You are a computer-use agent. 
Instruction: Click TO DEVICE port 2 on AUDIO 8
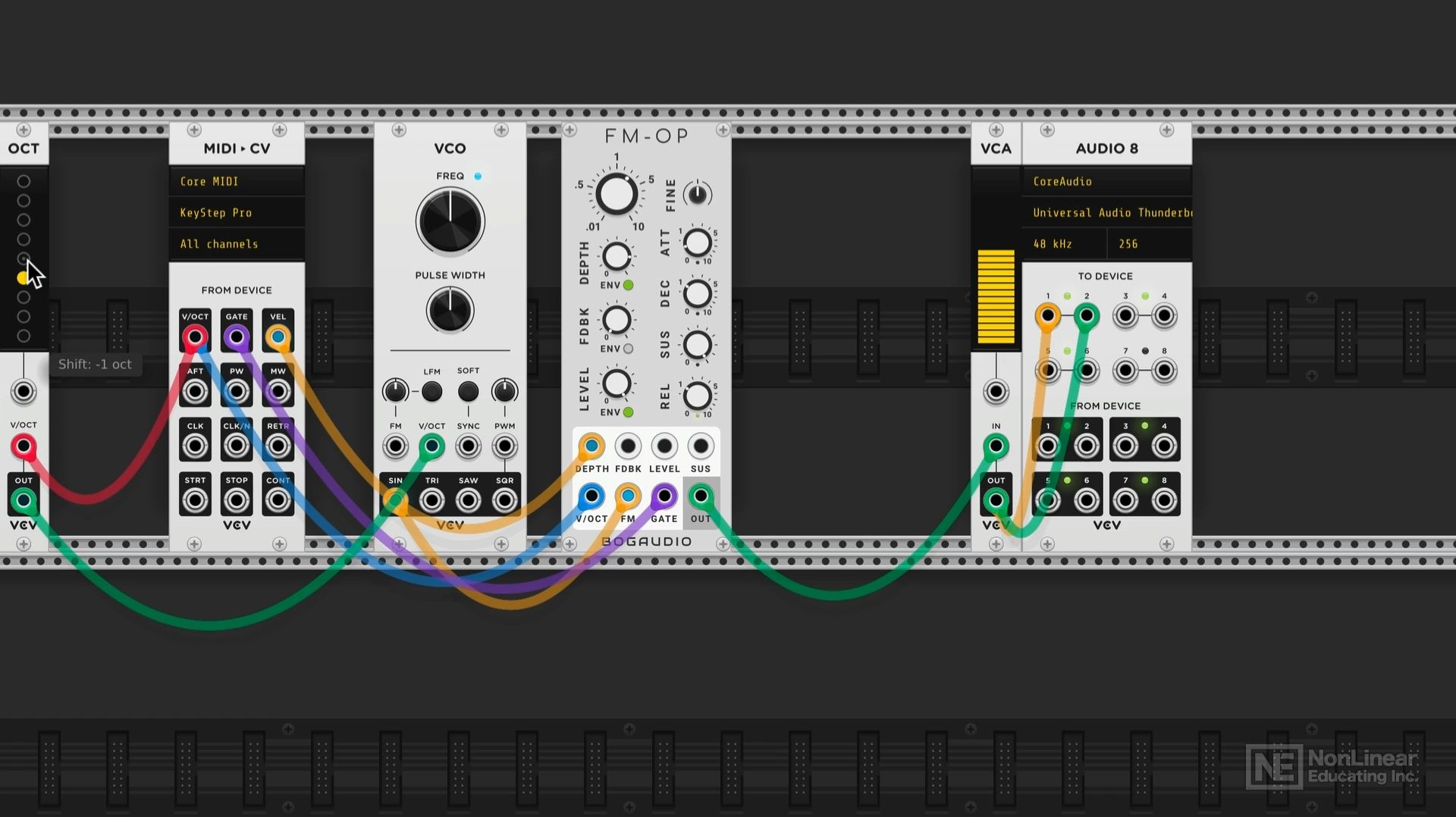(x=1087, y=315)
